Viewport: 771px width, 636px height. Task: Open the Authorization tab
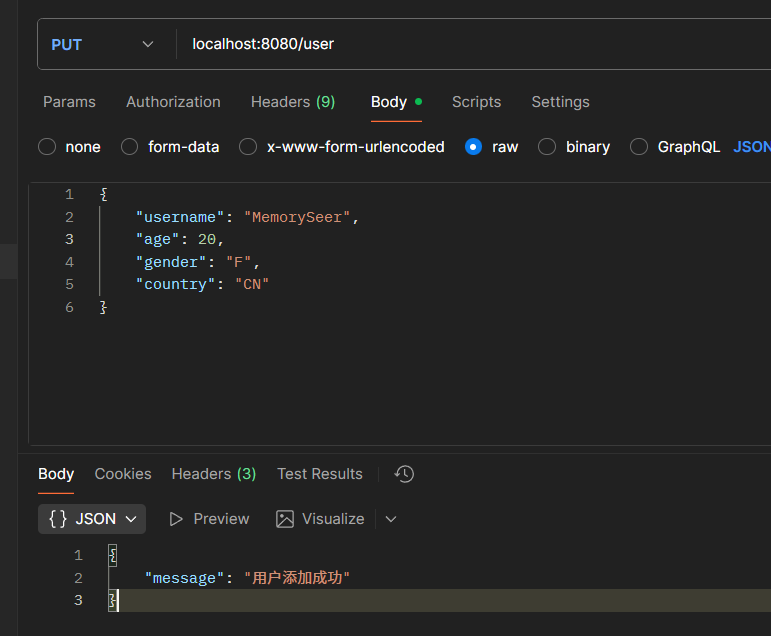tap(173, 102)
